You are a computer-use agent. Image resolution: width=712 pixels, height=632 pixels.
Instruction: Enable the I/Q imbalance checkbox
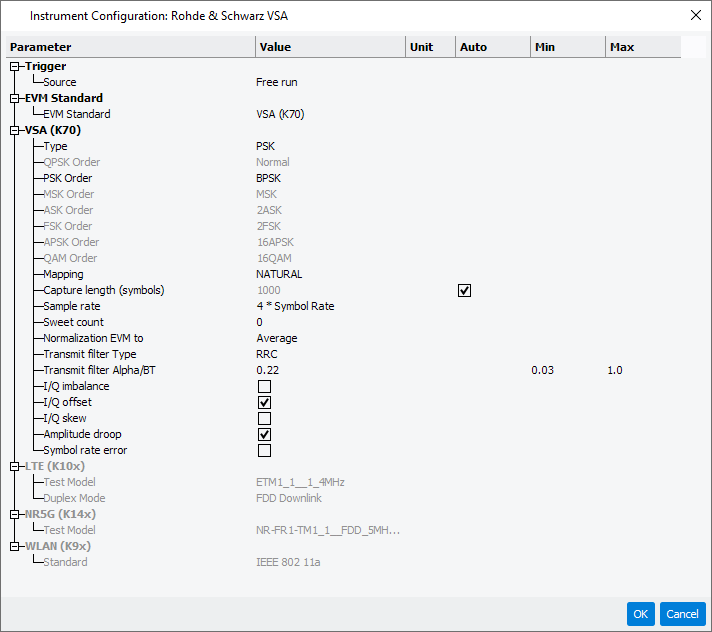[264, 386]
